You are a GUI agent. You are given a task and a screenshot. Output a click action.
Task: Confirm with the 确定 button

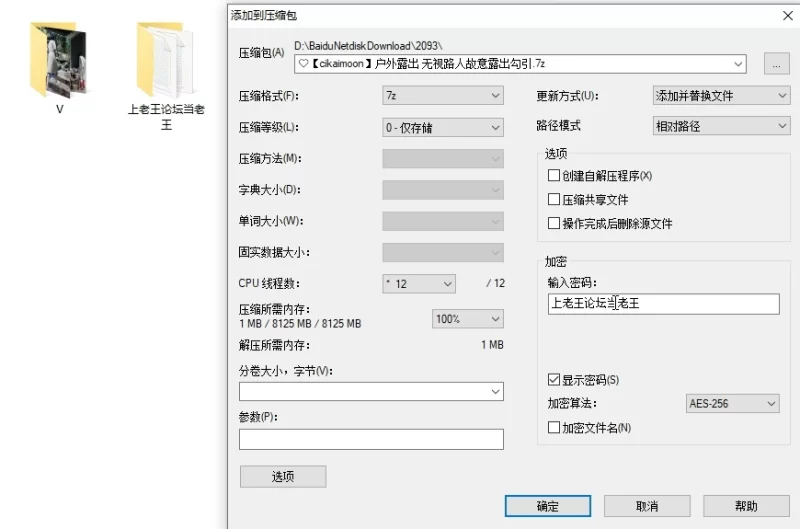pos(548,506)
